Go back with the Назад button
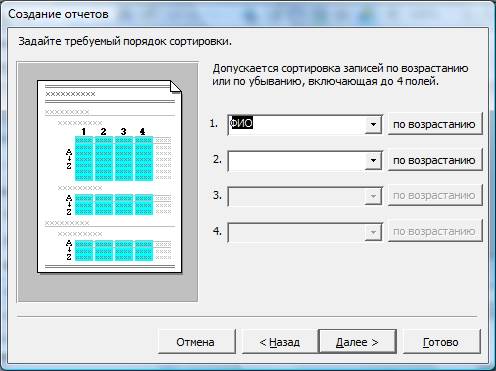496x371 pixels. point(279,342)
